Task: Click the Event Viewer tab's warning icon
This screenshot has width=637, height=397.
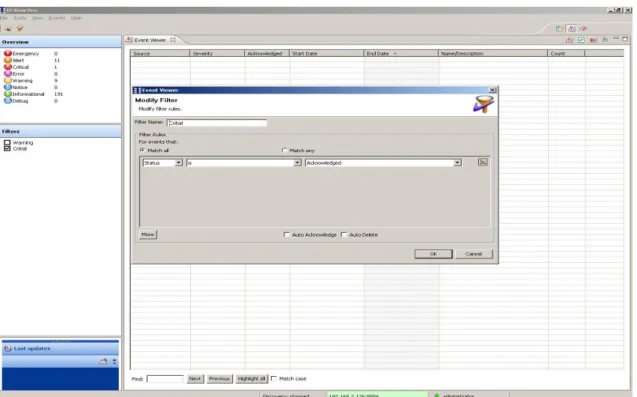Action: 129,40
